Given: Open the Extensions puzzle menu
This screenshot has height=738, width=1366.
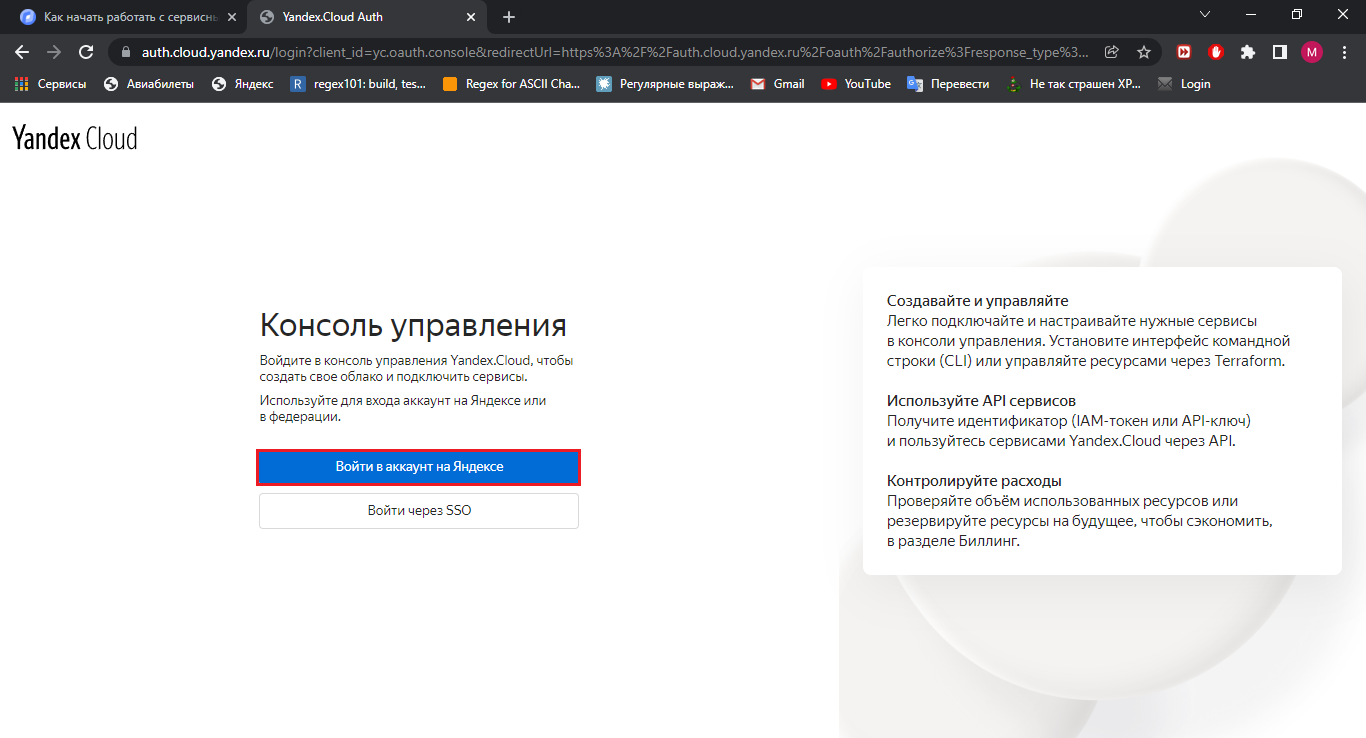Looking at the screenshot, I should tap(1247, 52).
